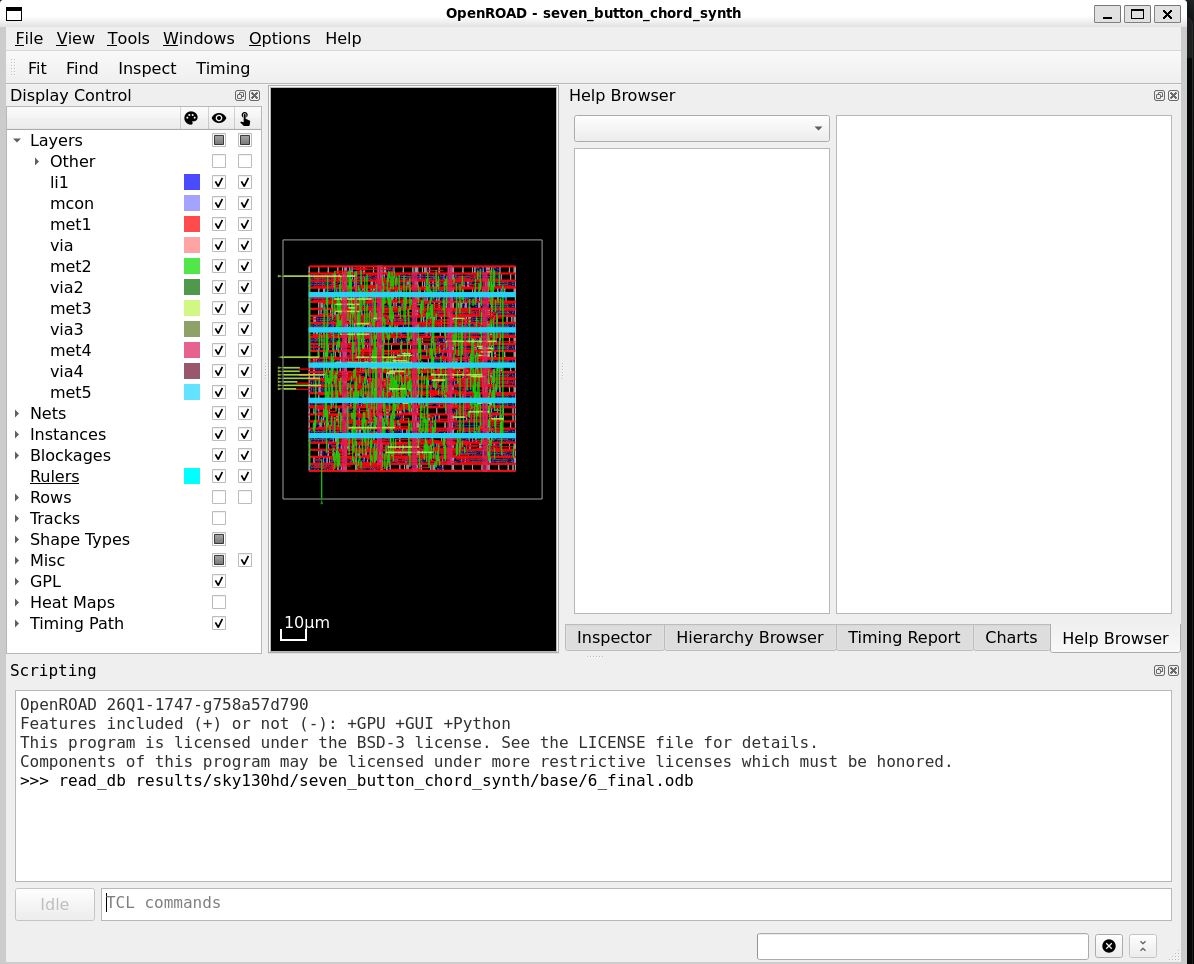Click the color palette column header icon
Image resolution: width=1194 pixels, height=964 pixels.
(x=191, y=118)
